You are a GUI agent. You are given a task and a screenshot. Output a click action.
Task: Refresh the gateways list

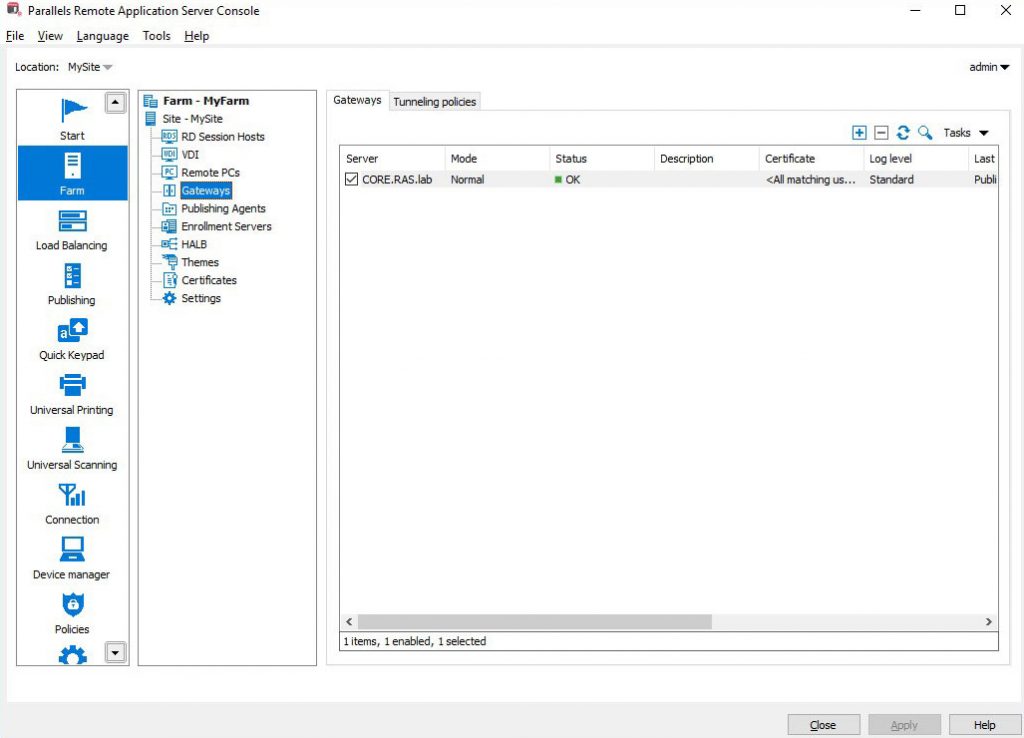pos(903,133)
